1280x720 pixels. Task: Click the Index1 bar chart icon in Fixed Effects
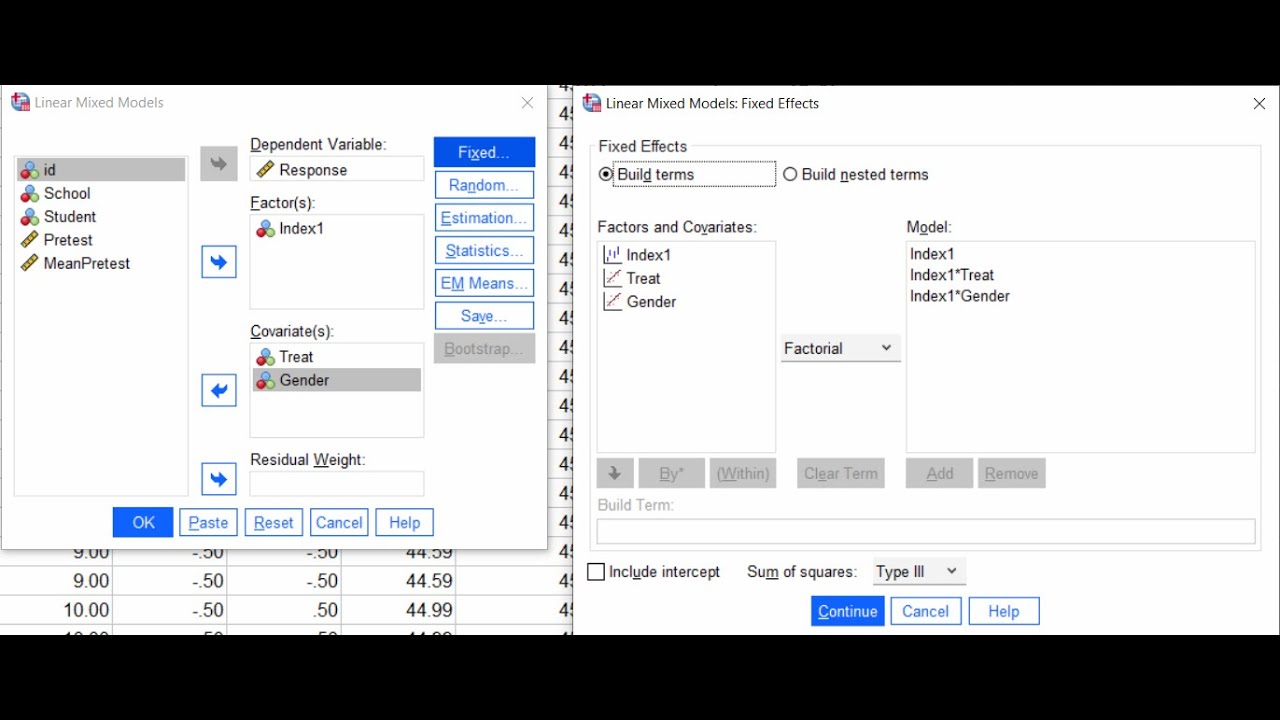pos(612,255)
